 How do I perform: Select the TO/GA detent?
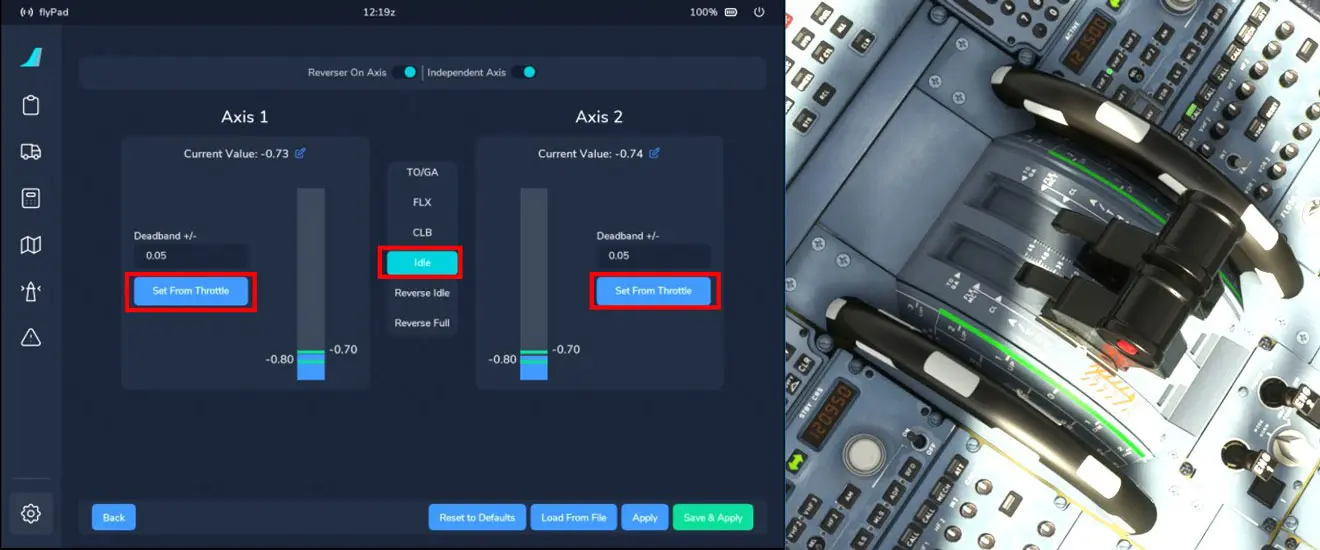tap(422, 172)
